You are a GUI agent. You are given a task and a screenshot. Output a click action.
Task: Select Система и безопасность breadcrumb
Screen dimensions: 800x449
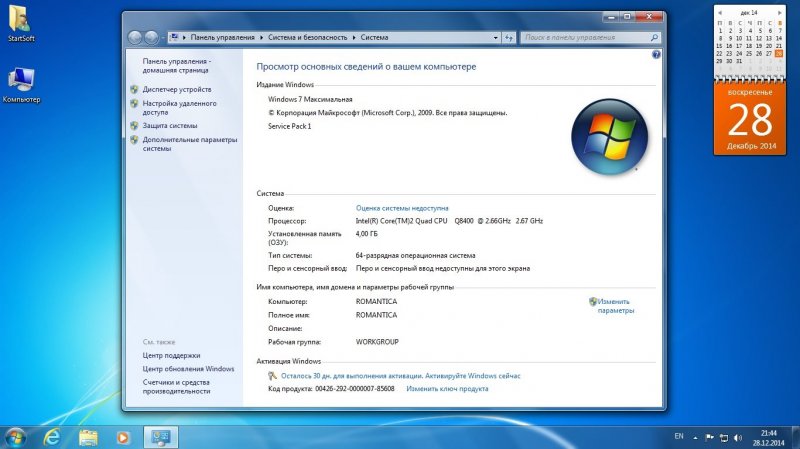[307, 37]
